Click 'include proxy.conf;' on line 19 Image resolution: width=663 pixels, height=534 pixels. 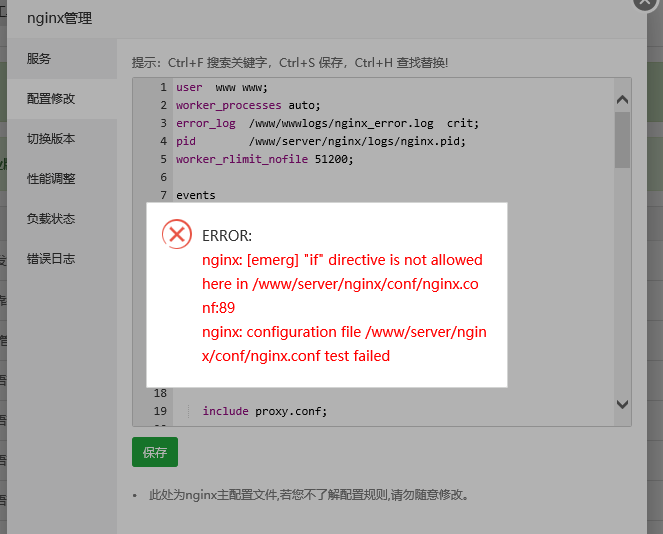(x=265, y=411)
